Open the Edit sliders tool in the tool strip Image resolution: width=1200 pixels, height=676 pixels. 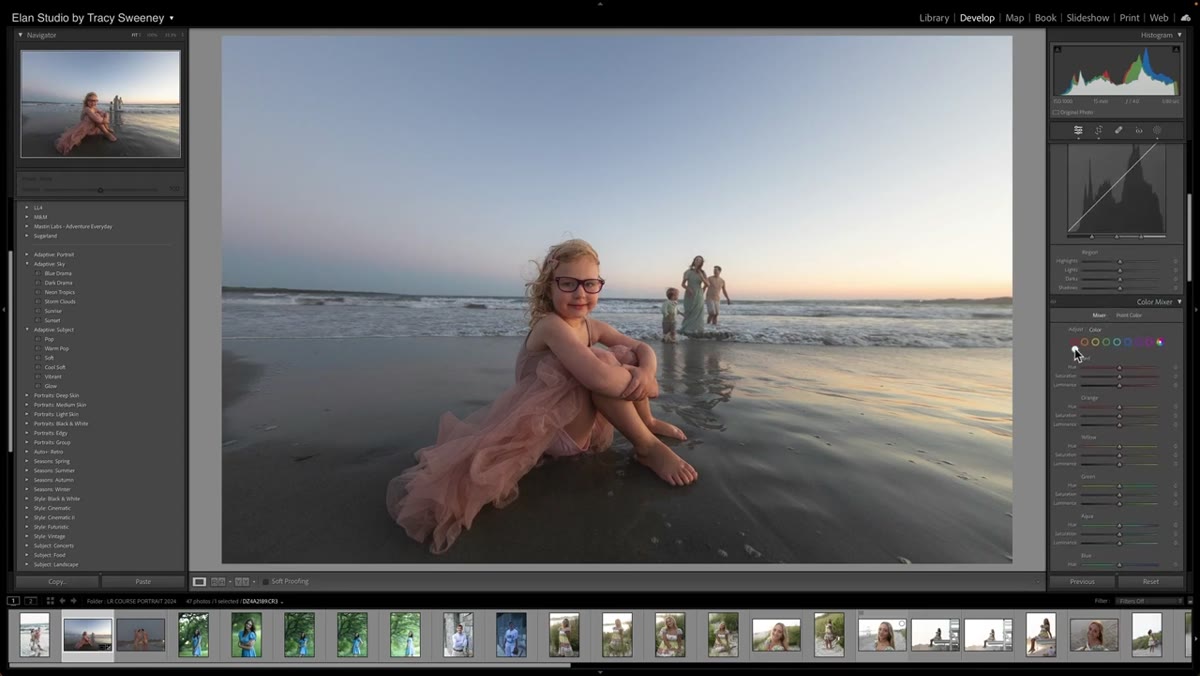(x=1078, y=130)
